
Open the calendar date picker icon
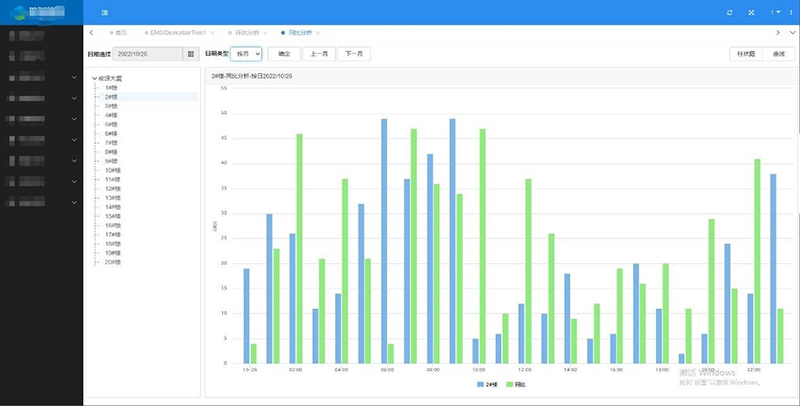coord(191,54)
